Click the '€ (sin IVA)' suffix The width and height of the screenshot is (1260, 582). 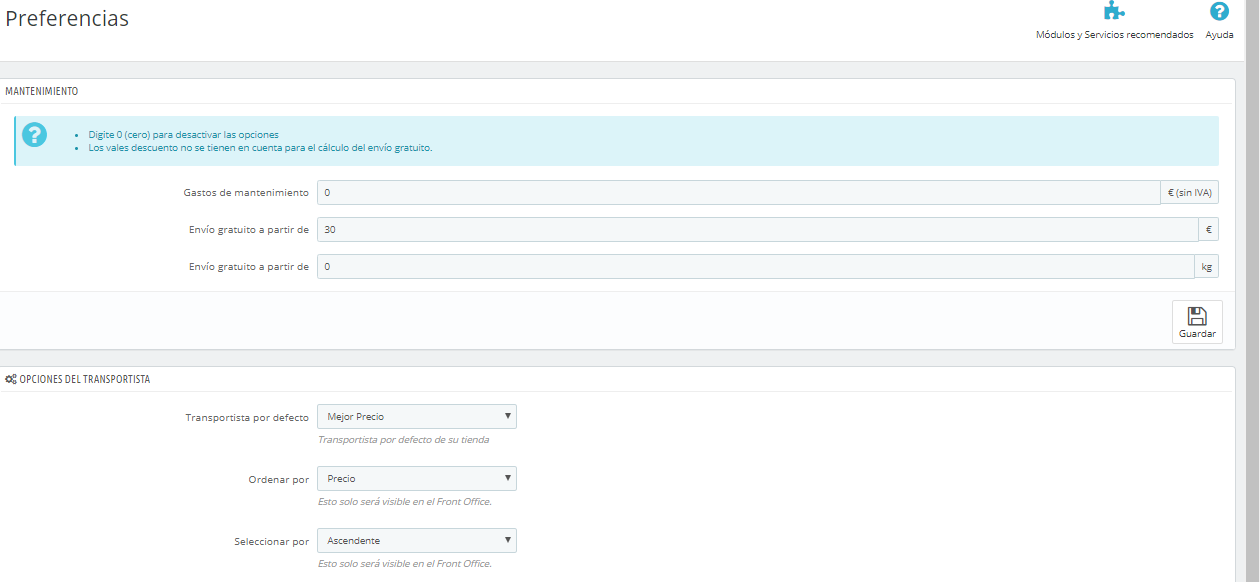click(1190, 192)
